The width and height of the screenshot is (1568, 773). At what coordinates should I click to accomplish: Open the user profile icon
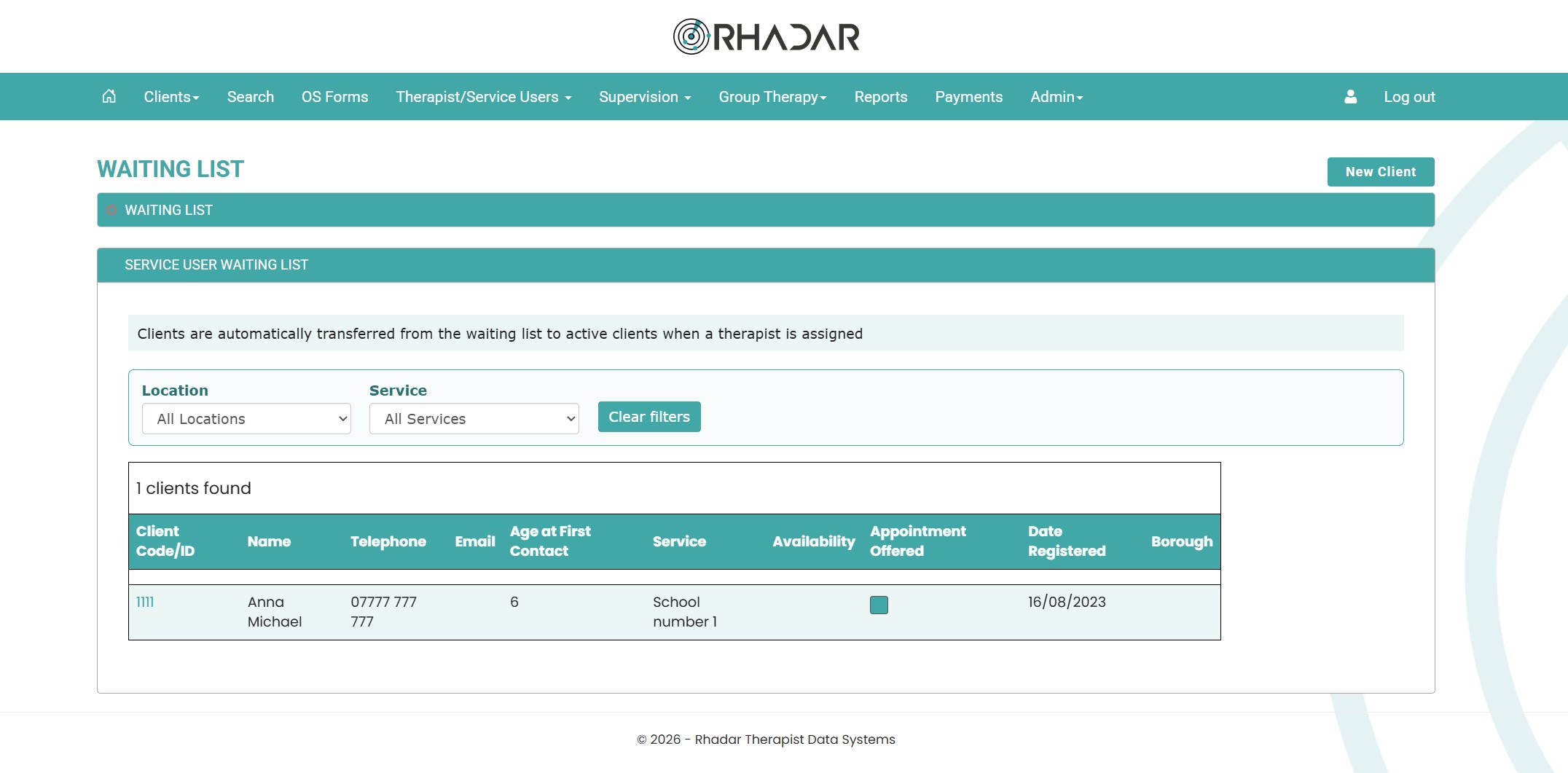point(1350,96)
